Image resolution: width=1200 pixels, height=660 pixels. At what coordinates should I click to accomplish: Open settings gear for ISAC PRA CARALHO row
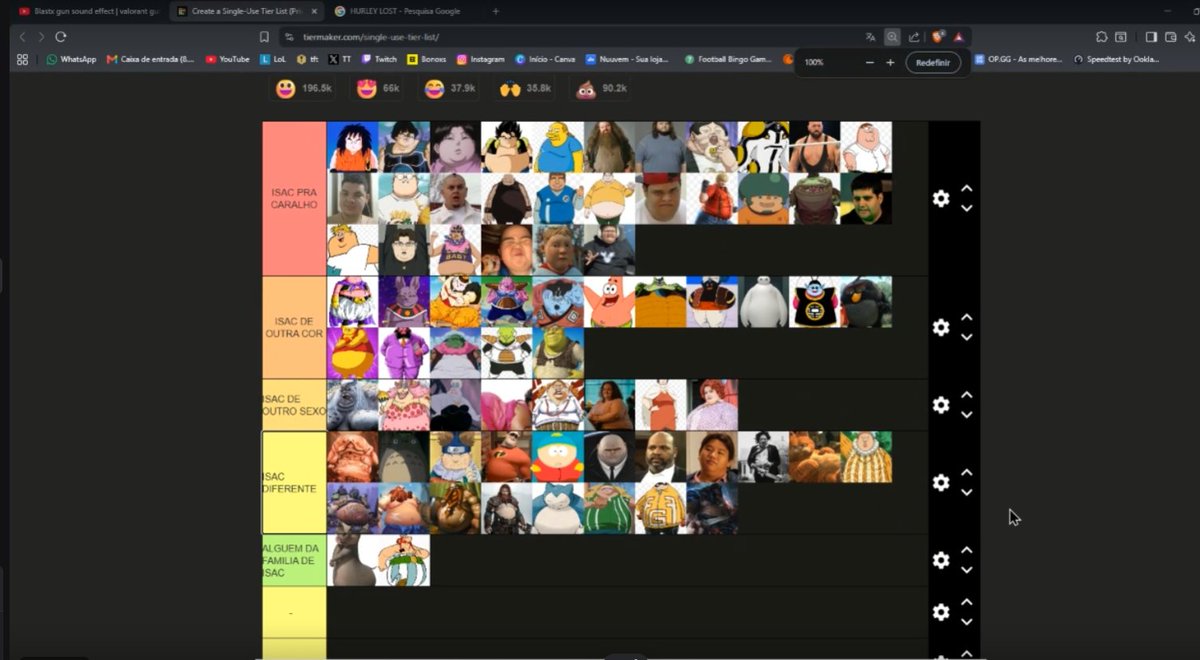point(941,198)
